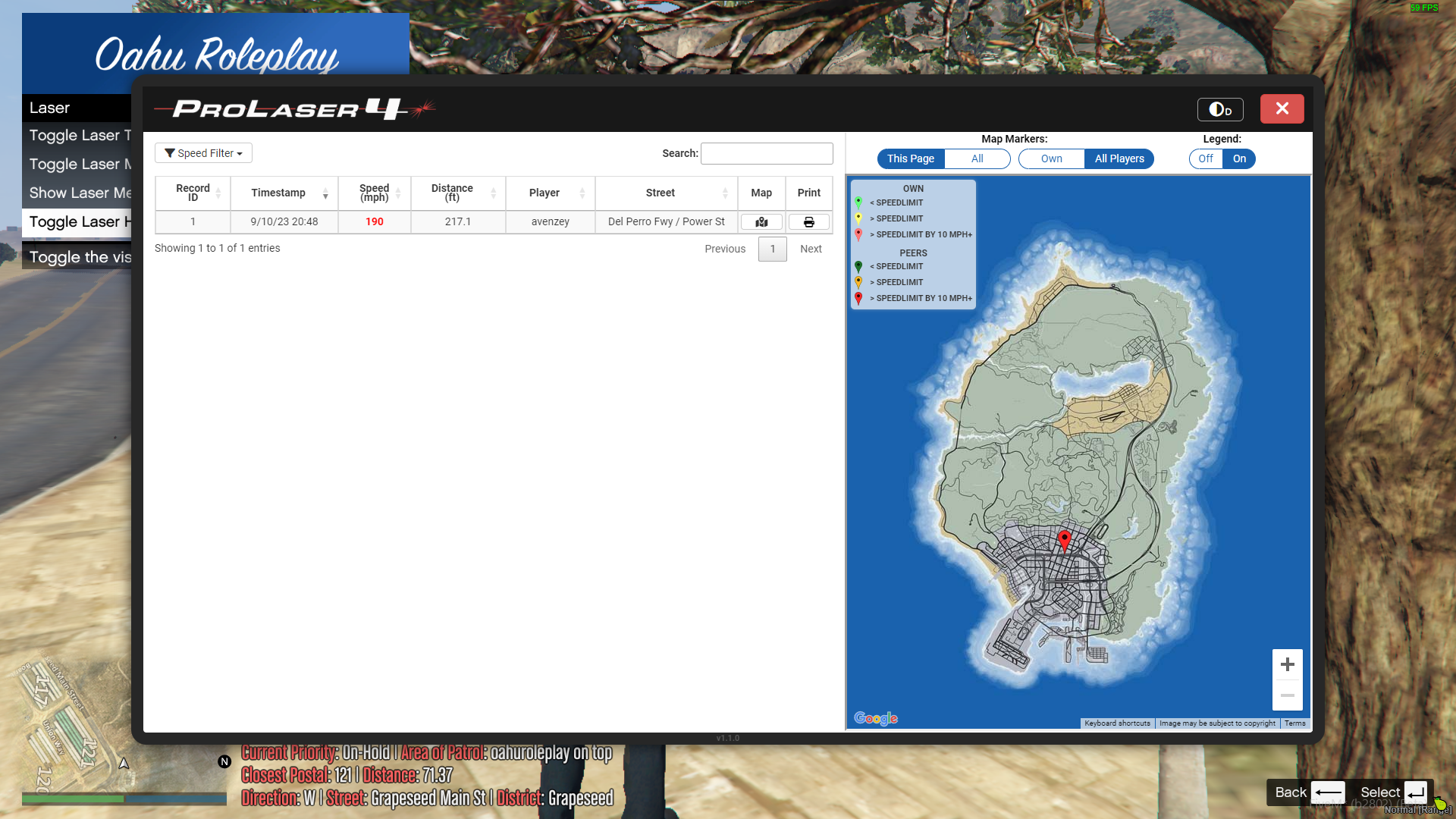Viewport: 1456px width, 819px height.
Task: Turn the map legend On
Action: tap(1239, 158)
